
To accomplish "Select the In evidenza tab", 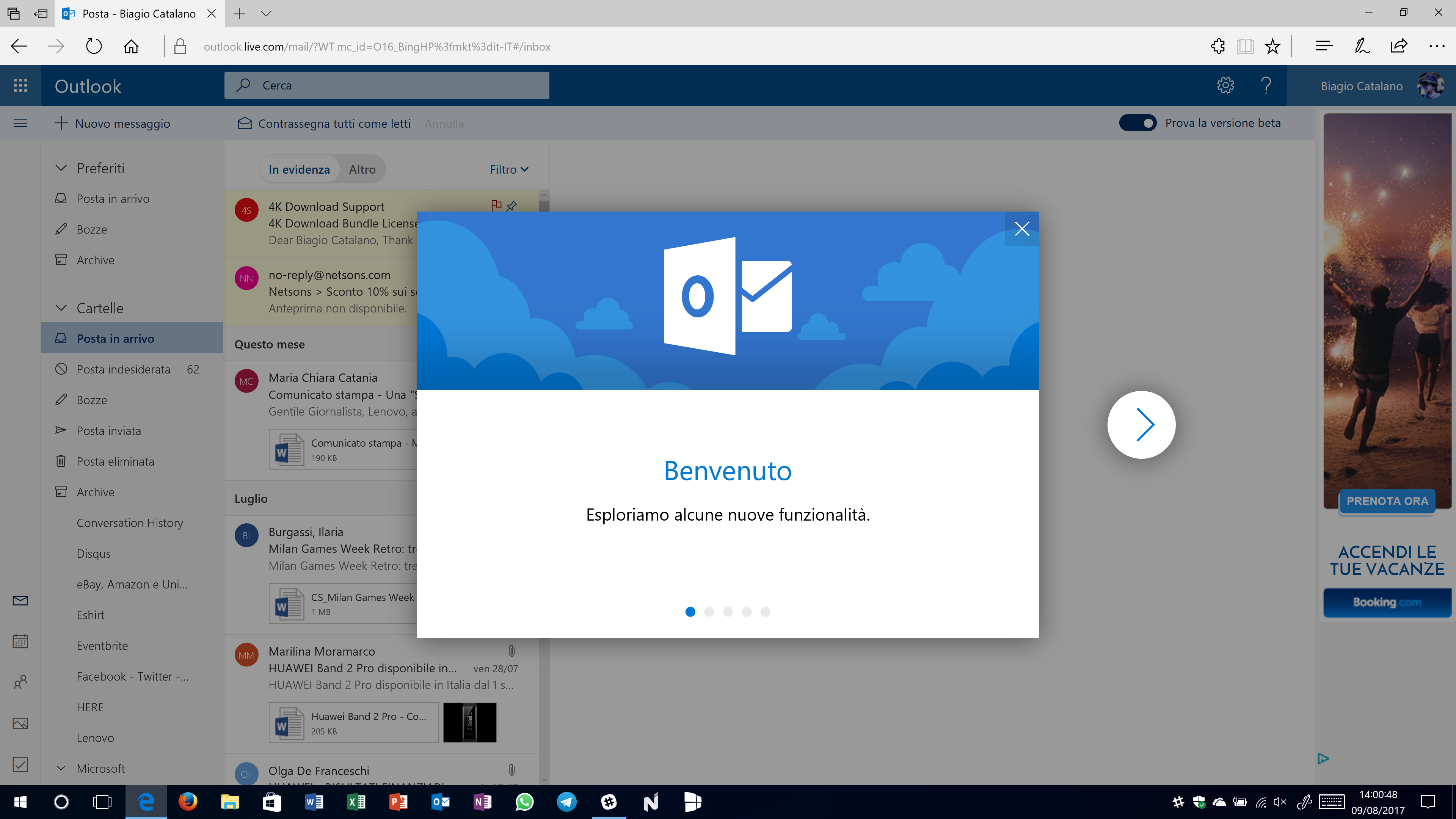I will point(299,169).
